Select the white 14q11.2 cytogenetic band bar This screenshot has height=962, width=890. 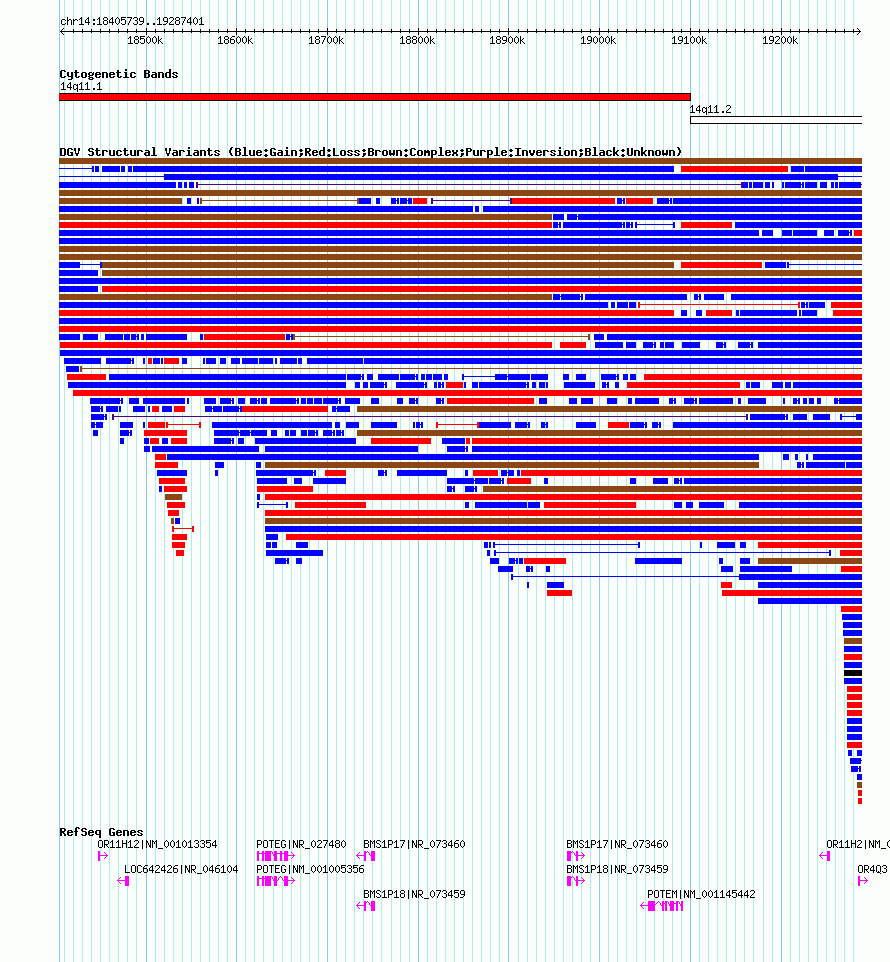(x=776, y=120)
